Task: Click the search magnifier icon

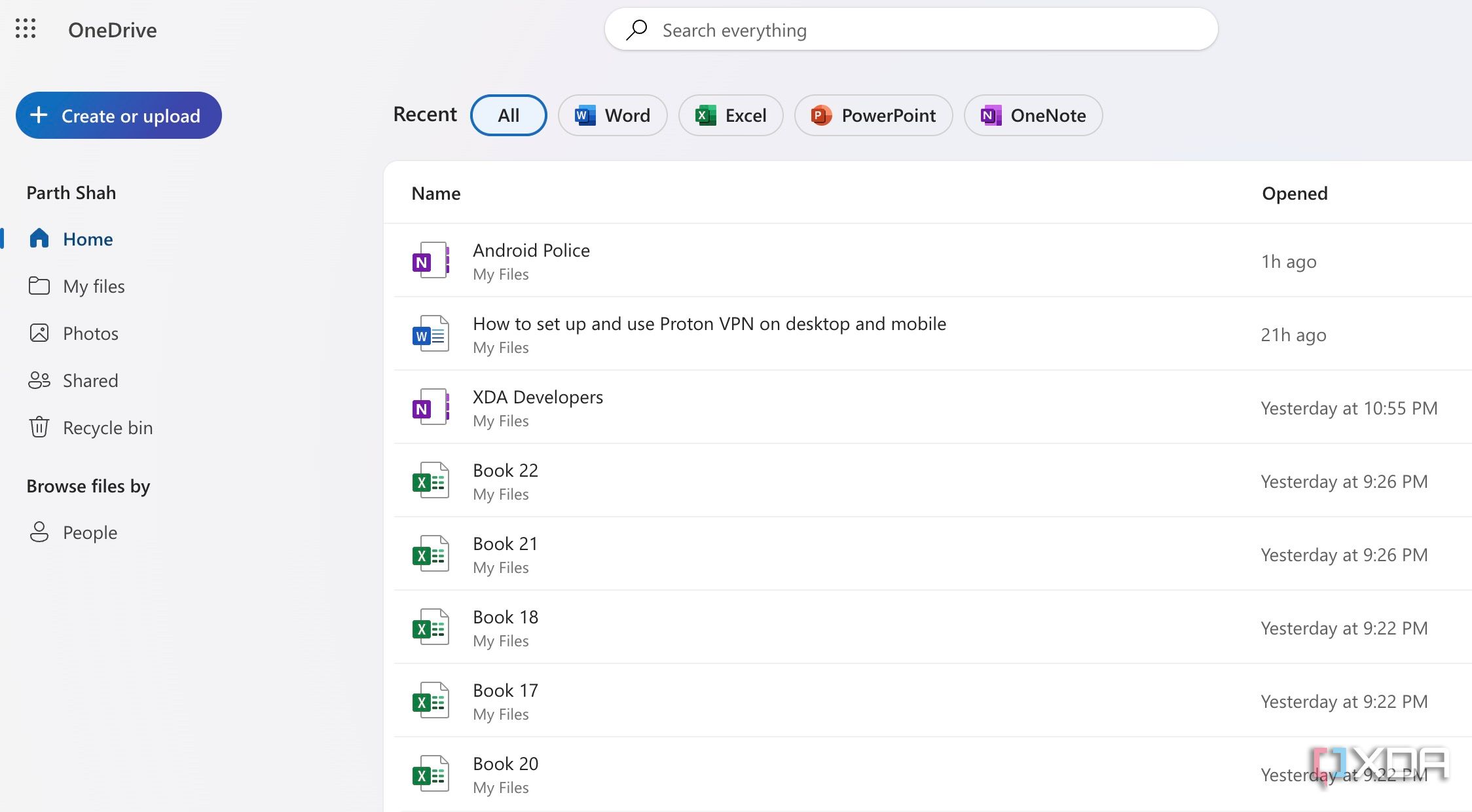Action: 636,29
